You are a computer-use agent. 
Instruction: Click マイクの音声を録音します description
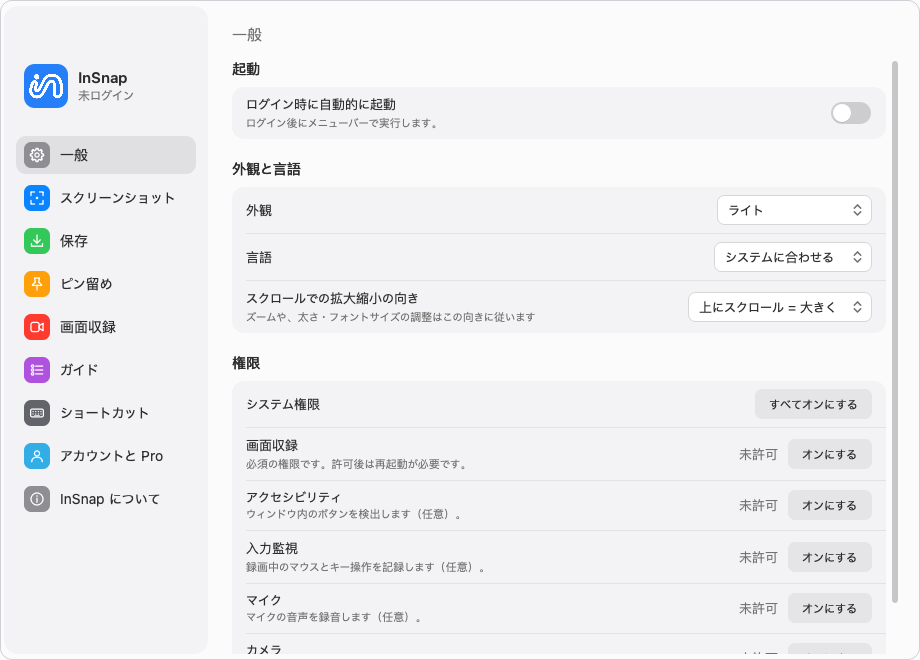(333, 617)
